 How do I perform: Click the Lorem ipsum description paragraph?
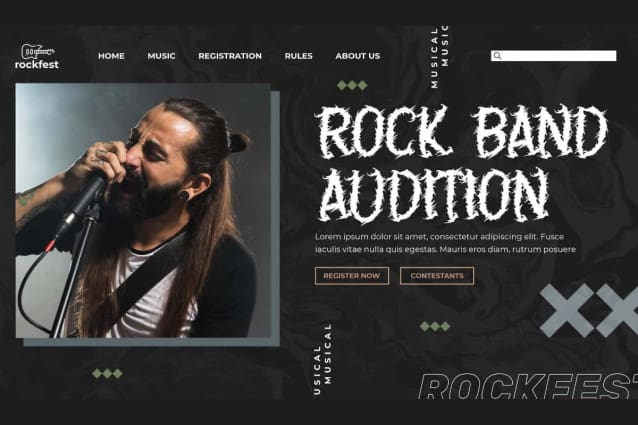pyautogui.click(x=446, y=243)
